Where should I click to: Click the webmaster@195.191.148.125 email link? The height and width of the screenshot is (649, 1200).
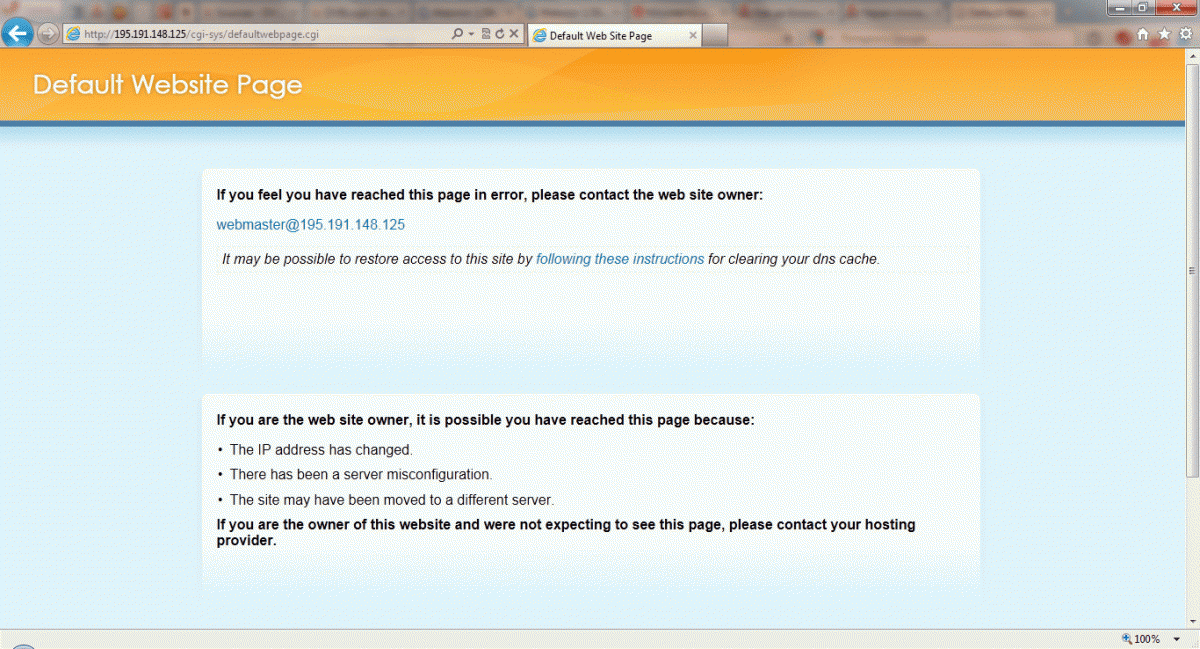[310, 225]
